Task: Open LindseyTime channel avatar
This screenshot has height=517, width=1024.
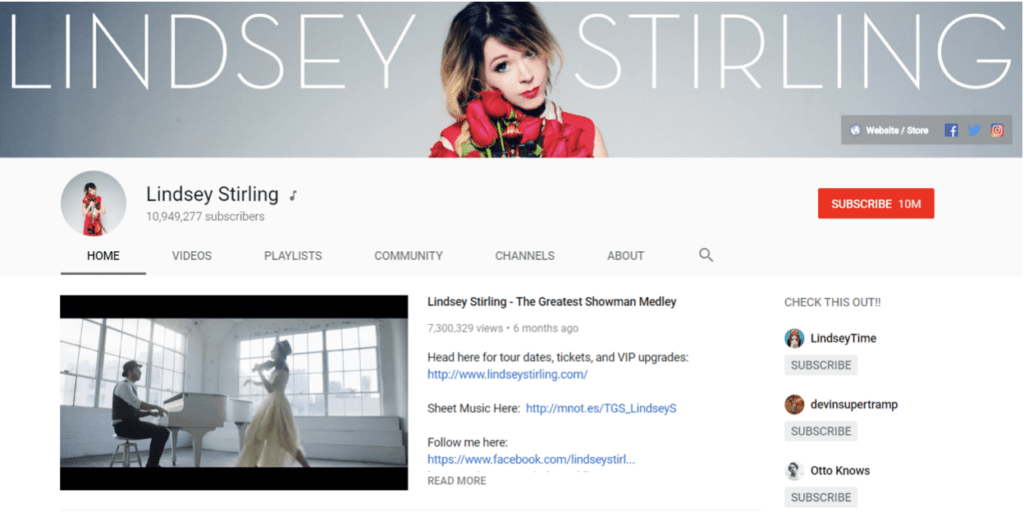Action: (x=794, y=338)
